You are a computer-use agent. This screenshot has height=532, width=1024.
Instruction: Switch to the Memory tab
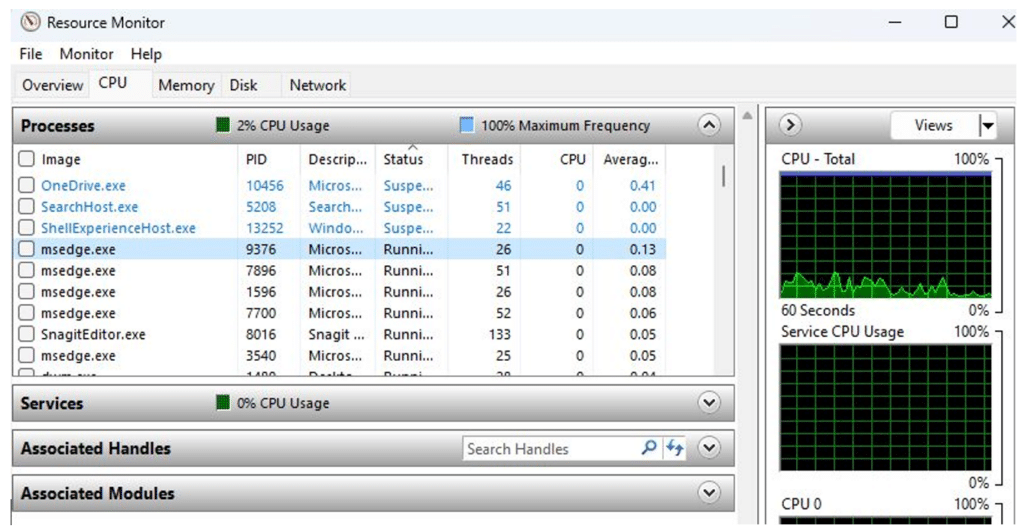coord(186,86)
